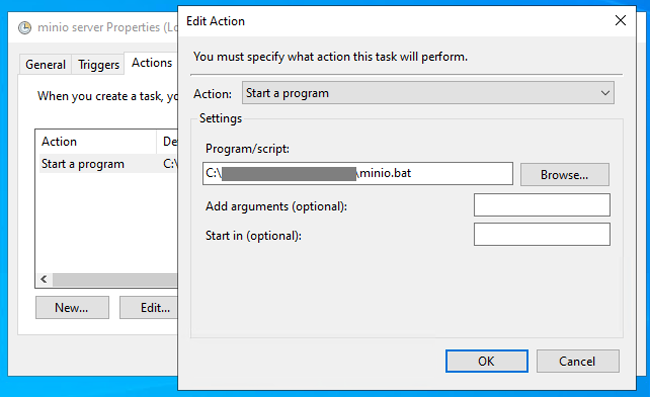Cancel the Edit Action dialog
The image size is (650, 397).
click(x=577, y=361)
